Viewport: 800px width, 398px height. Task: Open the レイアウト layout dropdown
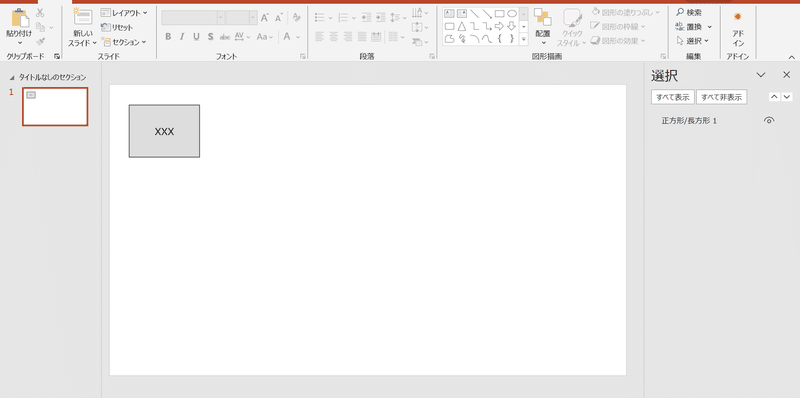click(124, 13)
